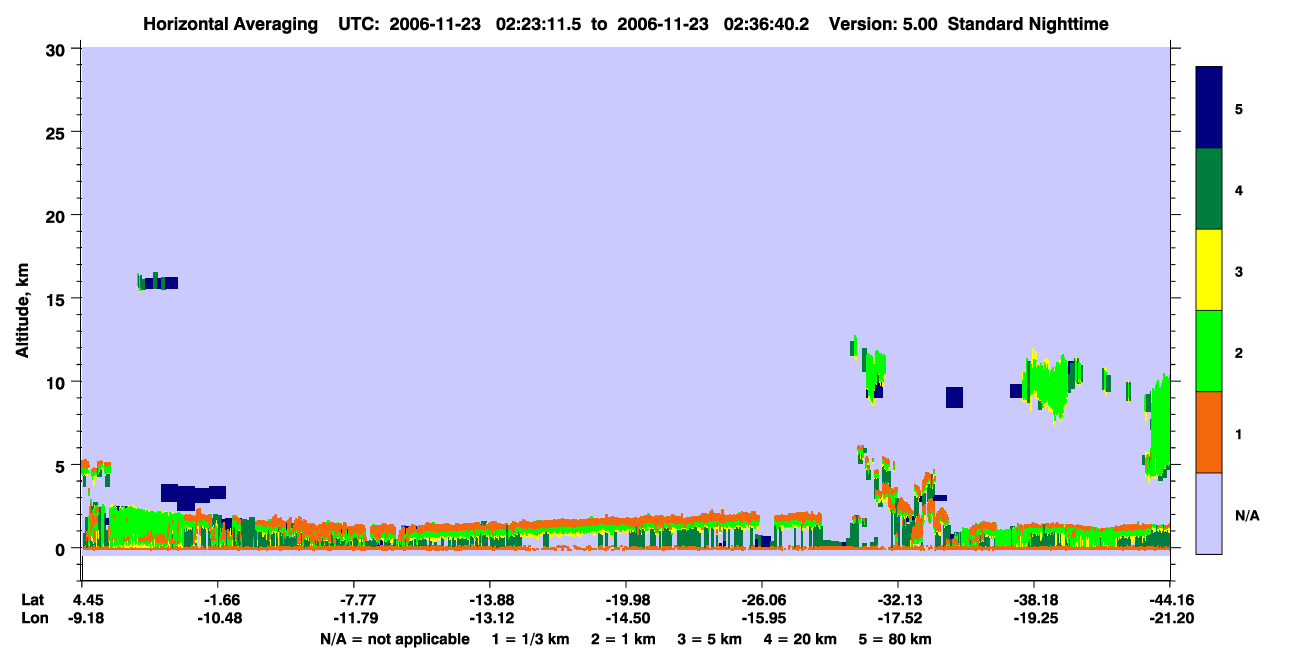This screenshot has width=1300, height=667.
Task: Click the '2 = 1 km' legend entry
Action: click(623, 639)
